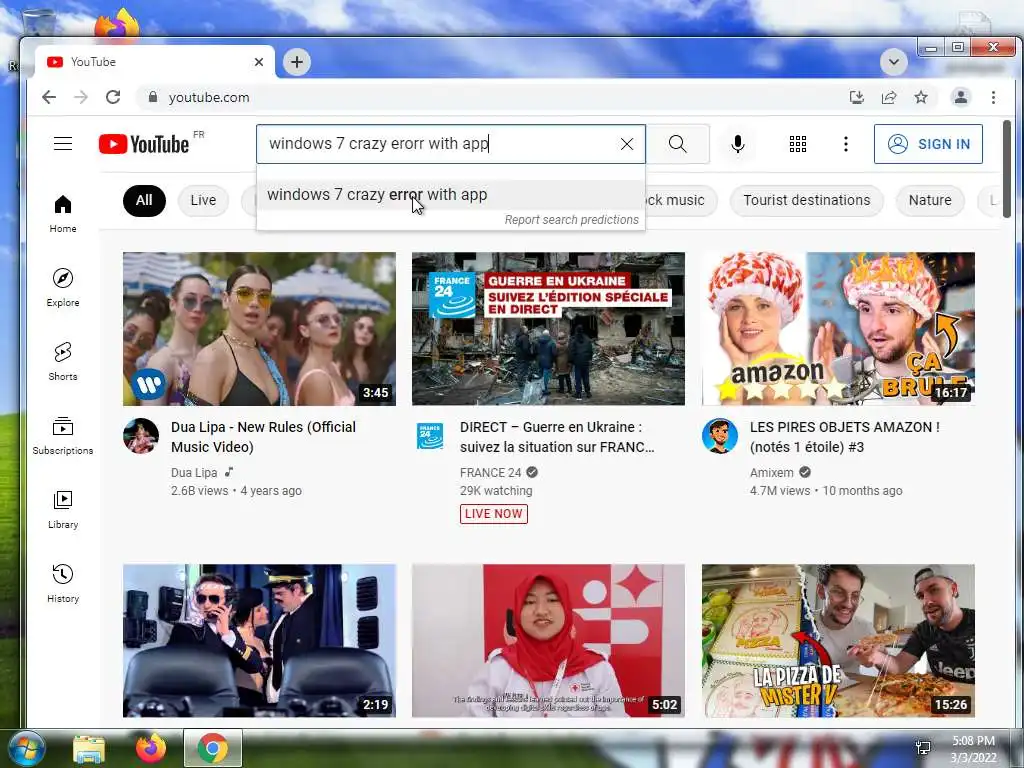Click the SIGN IN button

coord(928,144)
